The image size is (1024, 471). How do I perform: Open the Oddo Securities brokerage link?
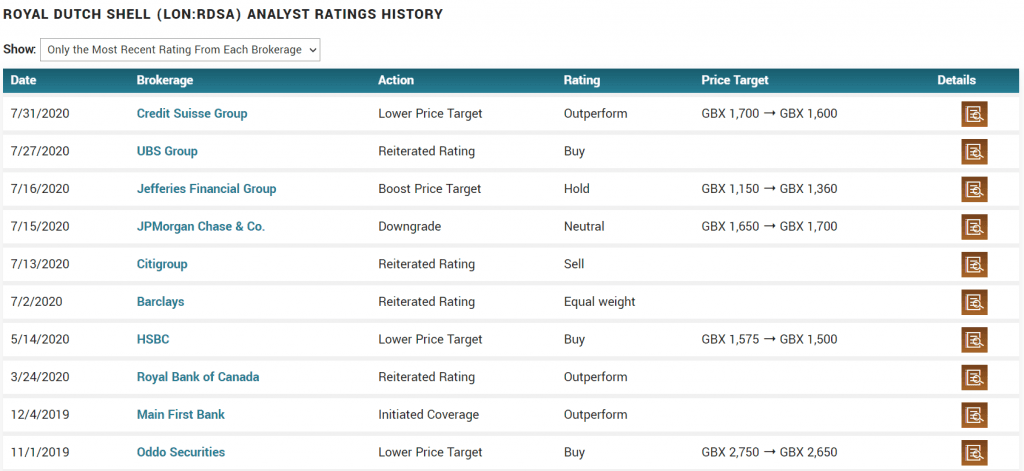point(181,452)
